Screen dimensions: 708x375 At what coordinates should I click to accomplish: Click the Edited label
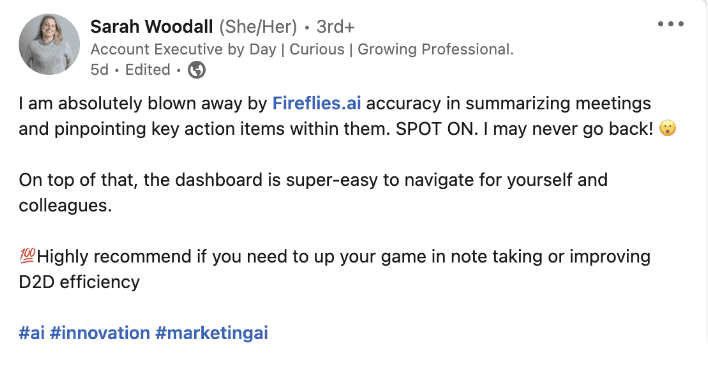pyautogui.click(x=148, y=70)
